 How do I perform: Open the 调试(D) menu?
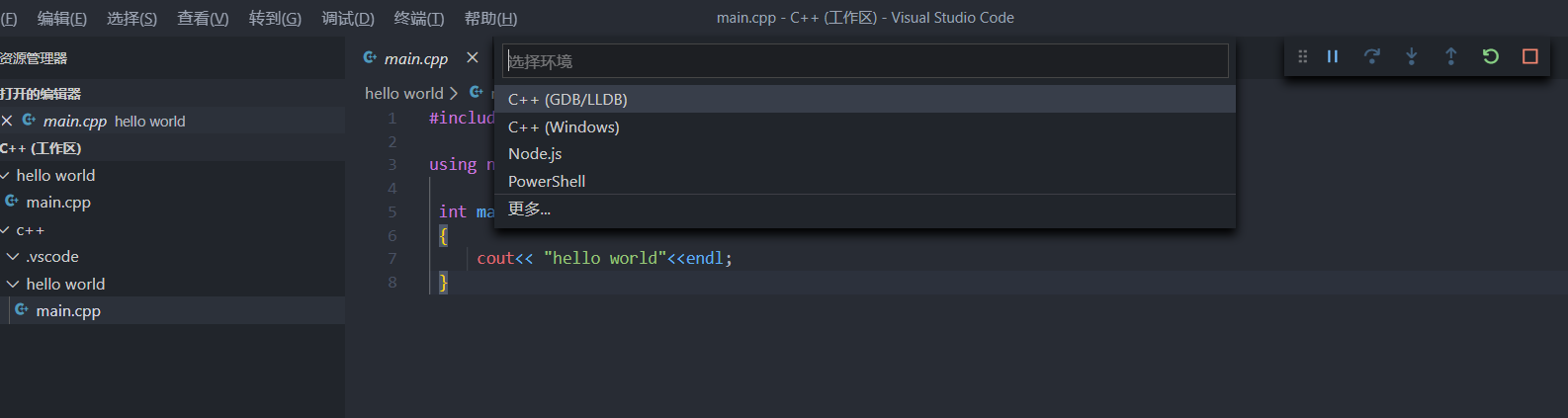point(348,18)
